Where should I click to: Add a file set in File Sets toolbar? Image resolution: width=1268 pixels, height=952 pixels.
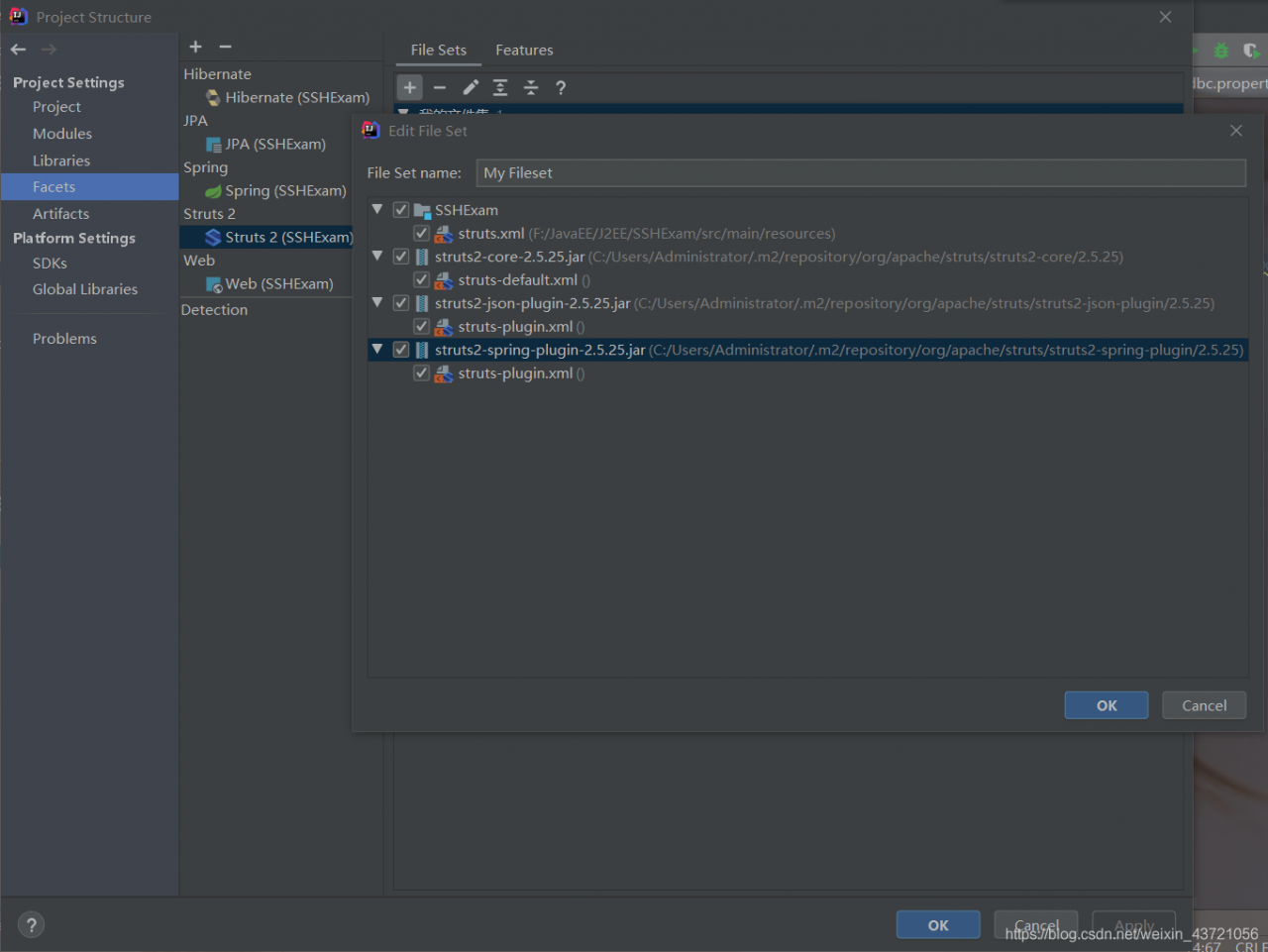tap(410, 87)
